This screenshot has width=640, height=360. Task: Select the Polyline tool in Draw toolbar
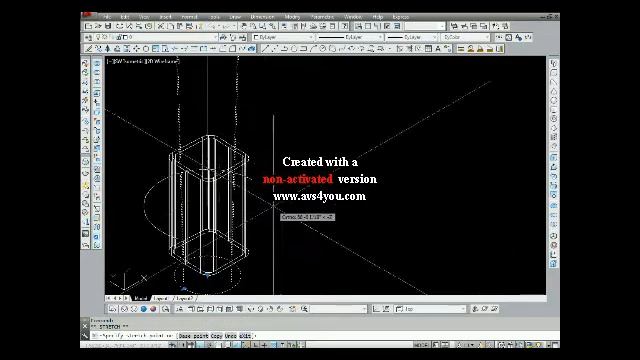click(284, 49)
